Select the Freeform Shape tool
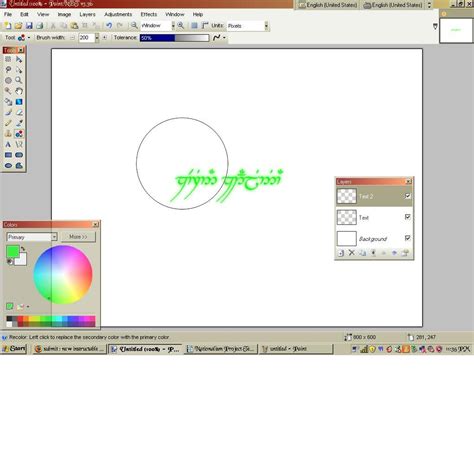474x474 pixels. [19, 165]
